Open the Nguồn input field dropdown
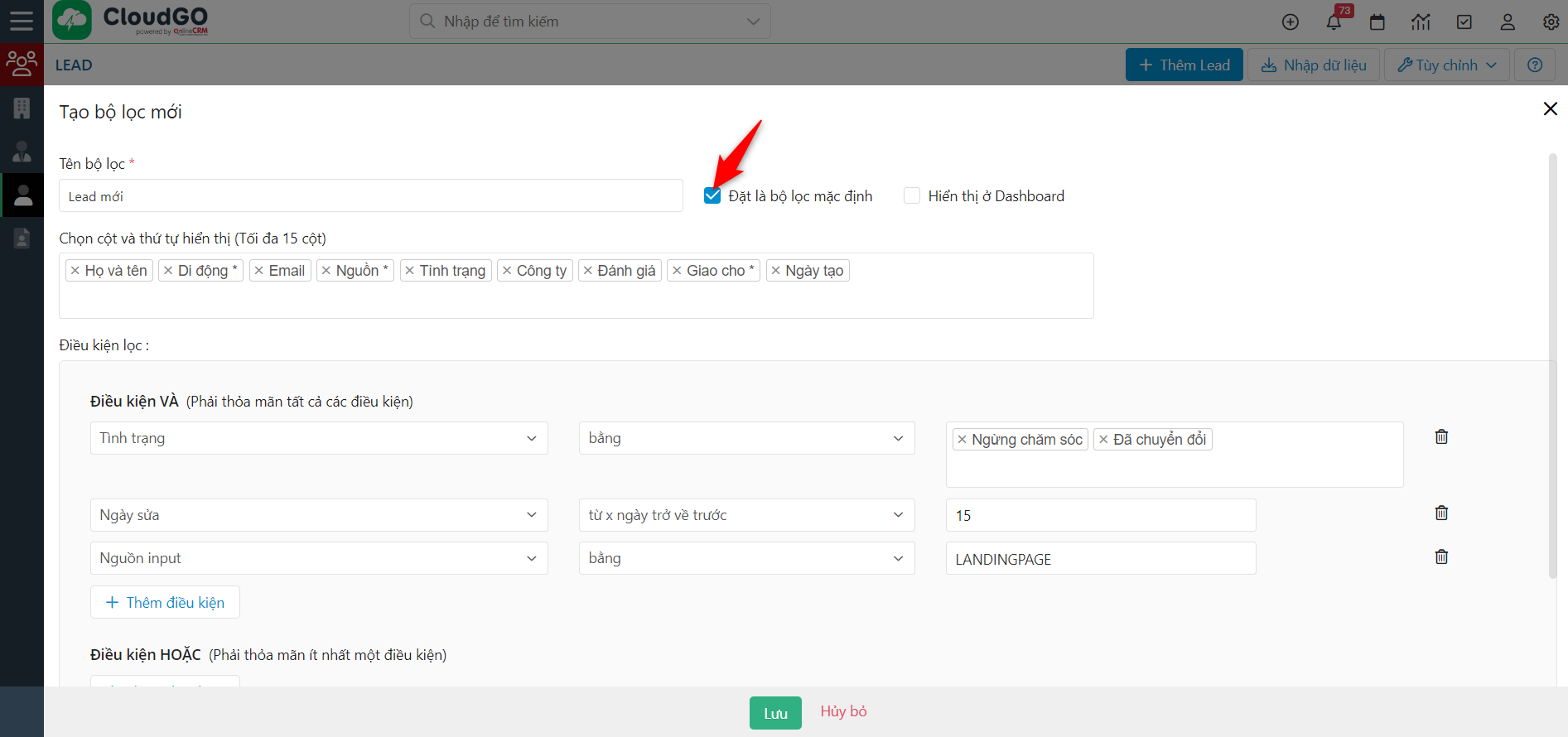 319,558
